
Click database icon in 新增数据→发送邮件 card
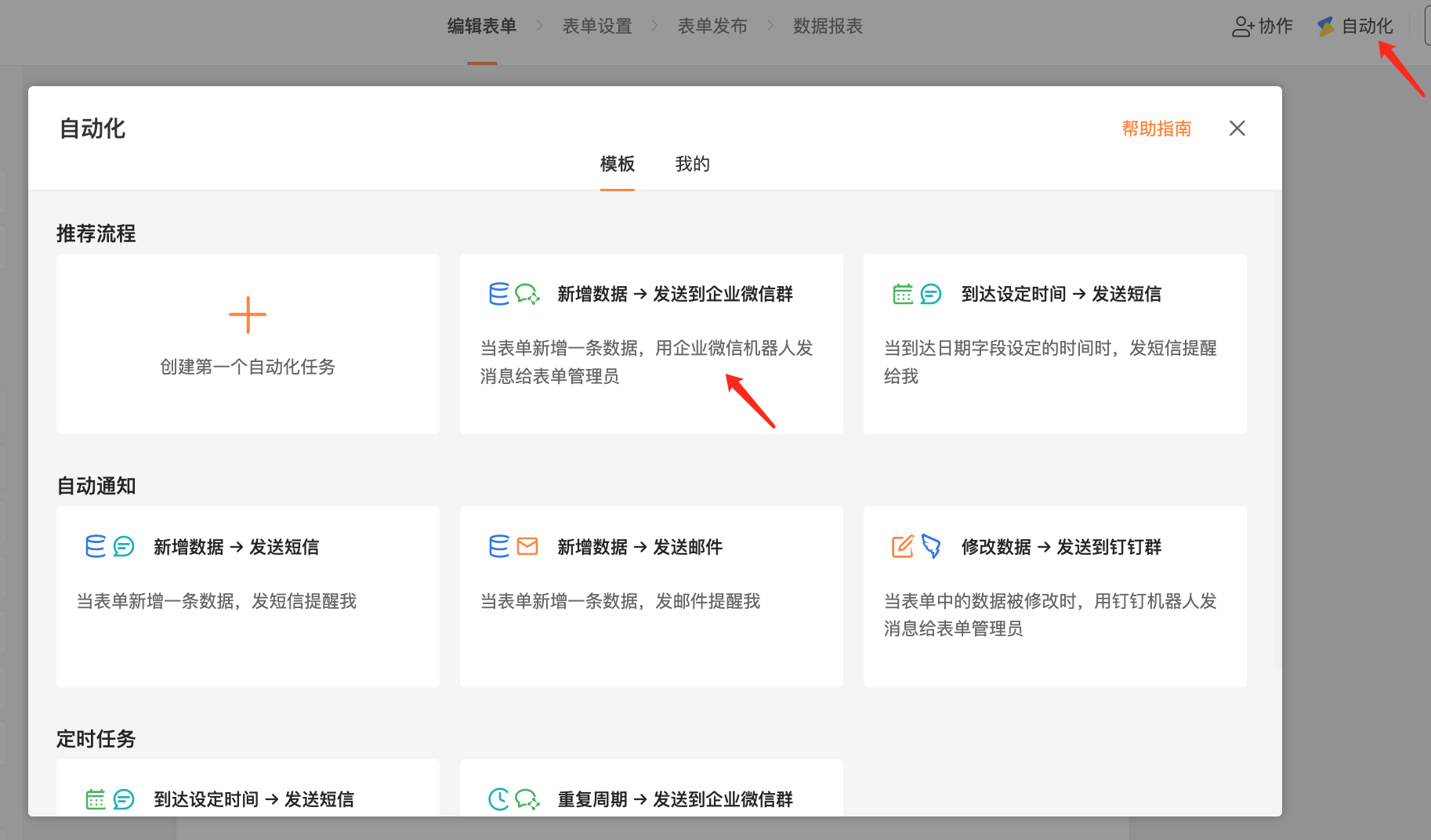point(499,546)
